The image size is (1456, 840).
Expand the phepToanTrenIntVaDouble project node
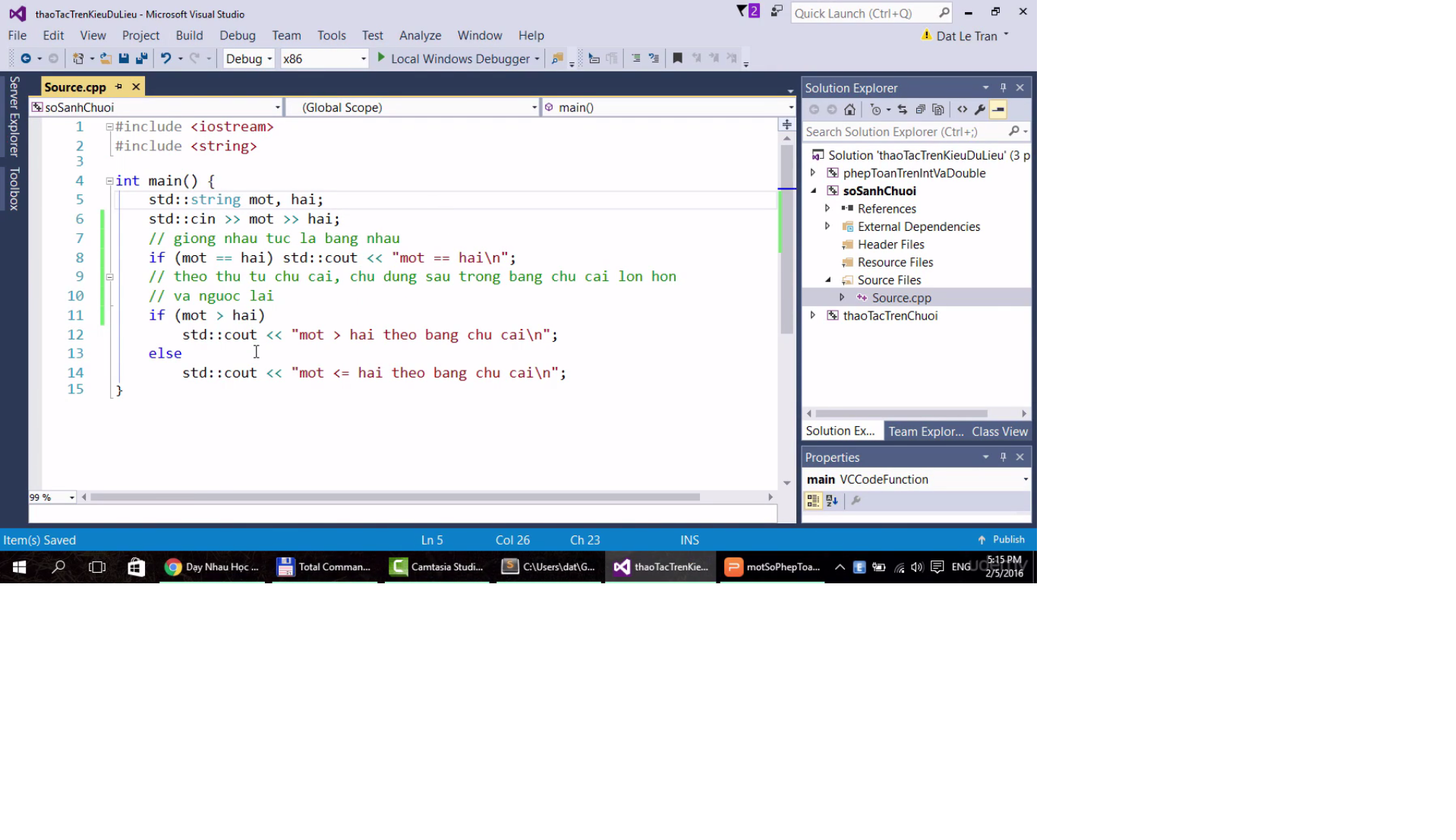813,173
